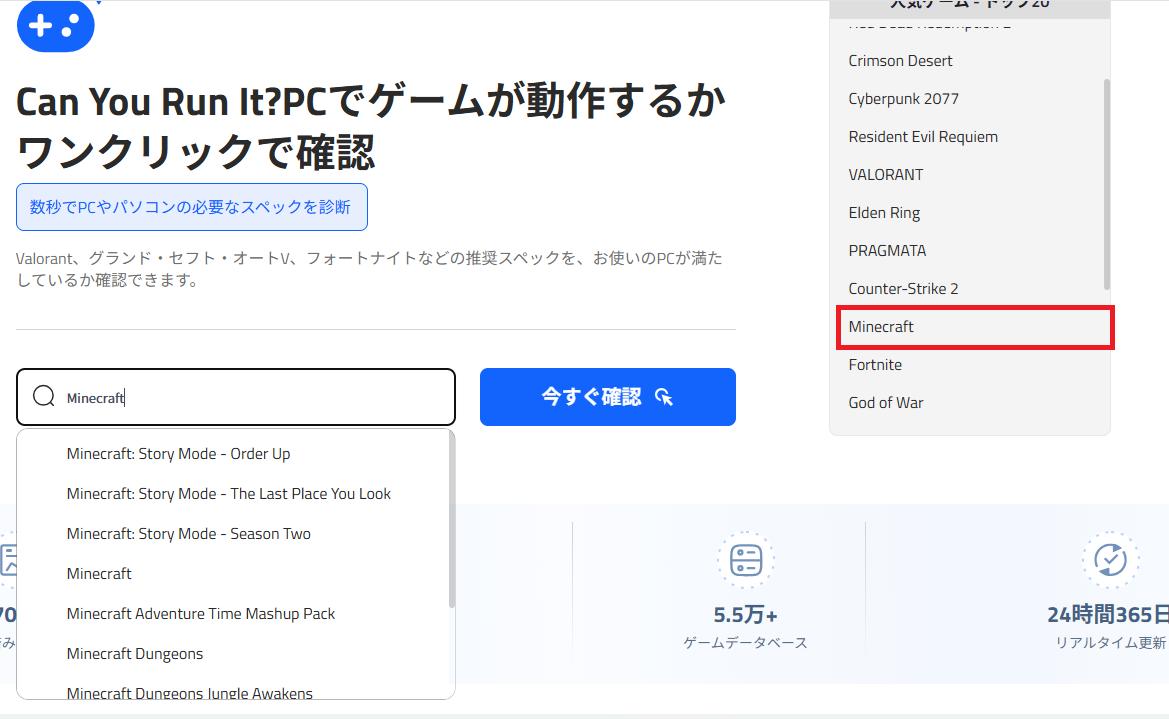Open Elden Ring in the popular games list
This screenshot has width=1169, height=719.
coord(884,213)
